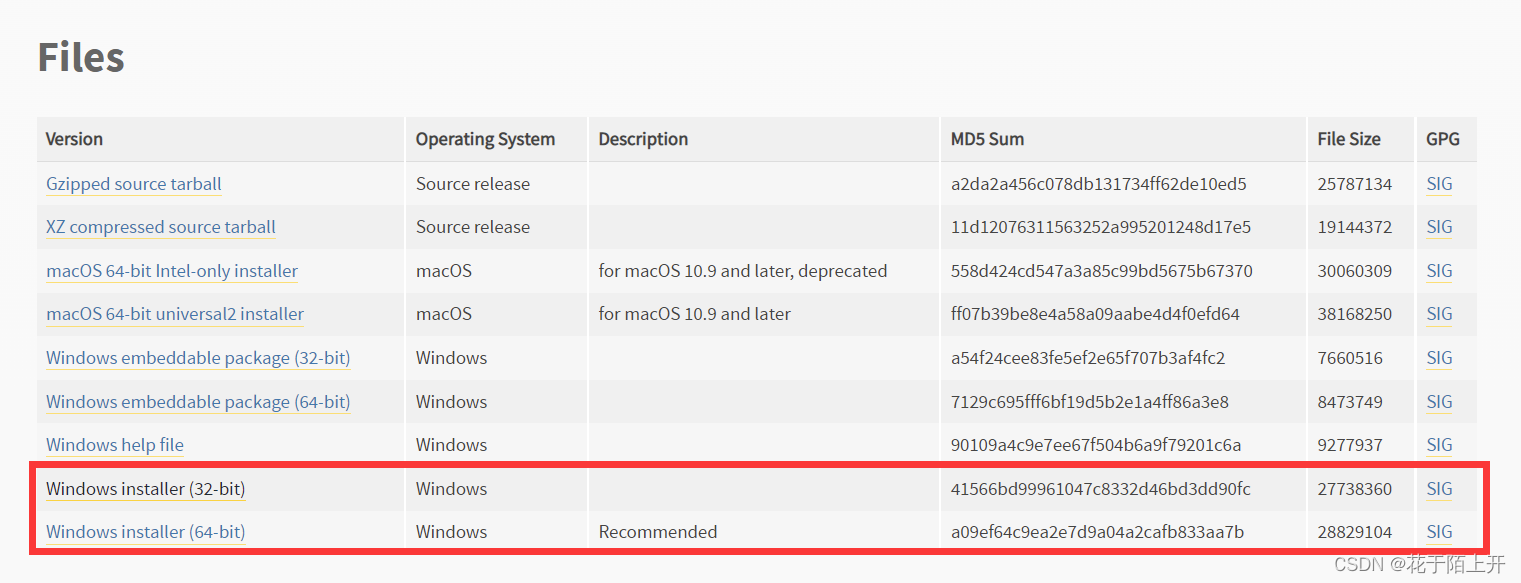Click SIG for Windows installer (32-bit)
The width and height of the screenshot is (1521, 583).
coord(1439,489)
